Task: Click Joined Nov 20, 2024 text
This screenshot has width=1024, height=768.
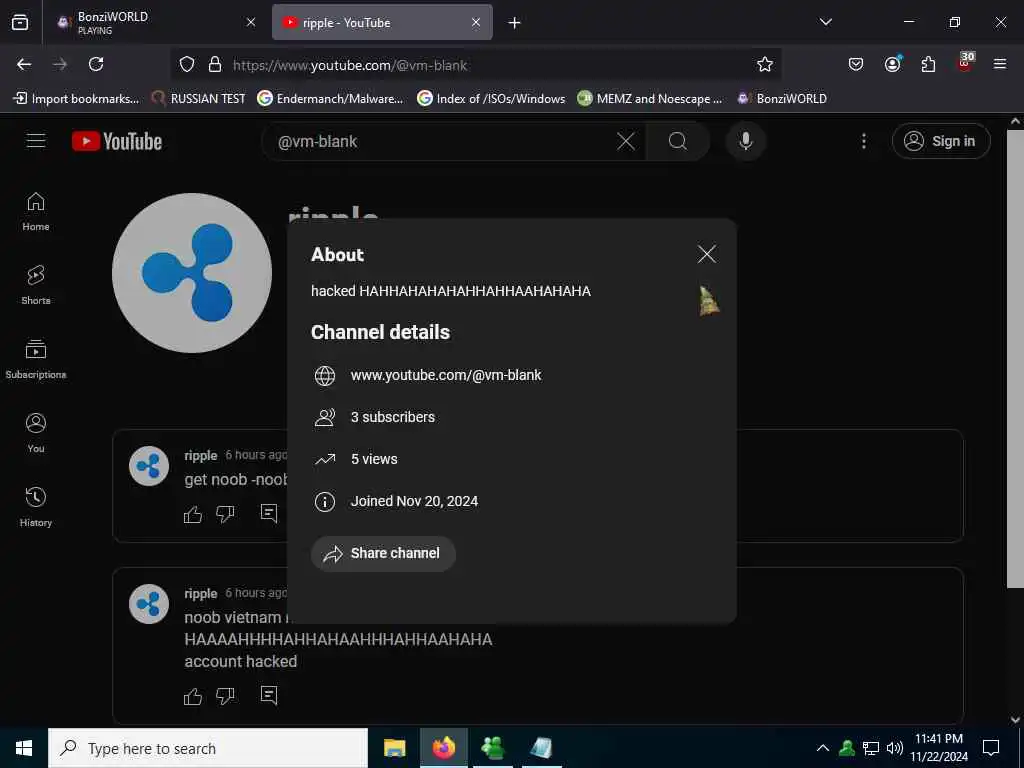Action: 414,501
